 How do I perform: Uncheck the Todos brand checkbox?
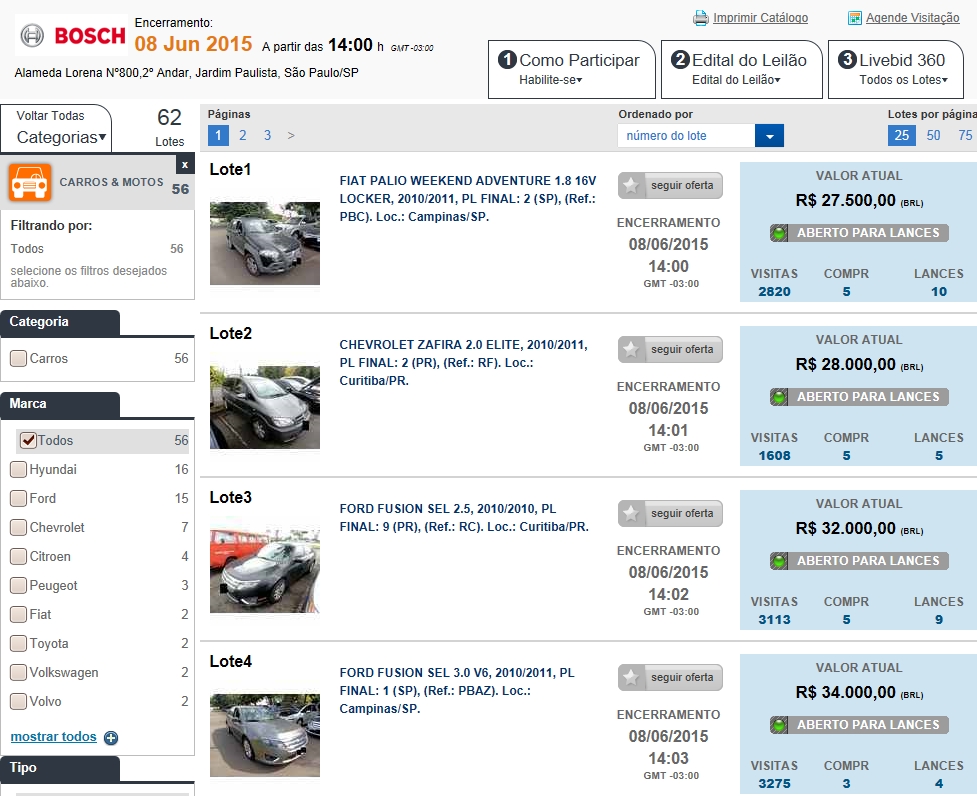28,440
